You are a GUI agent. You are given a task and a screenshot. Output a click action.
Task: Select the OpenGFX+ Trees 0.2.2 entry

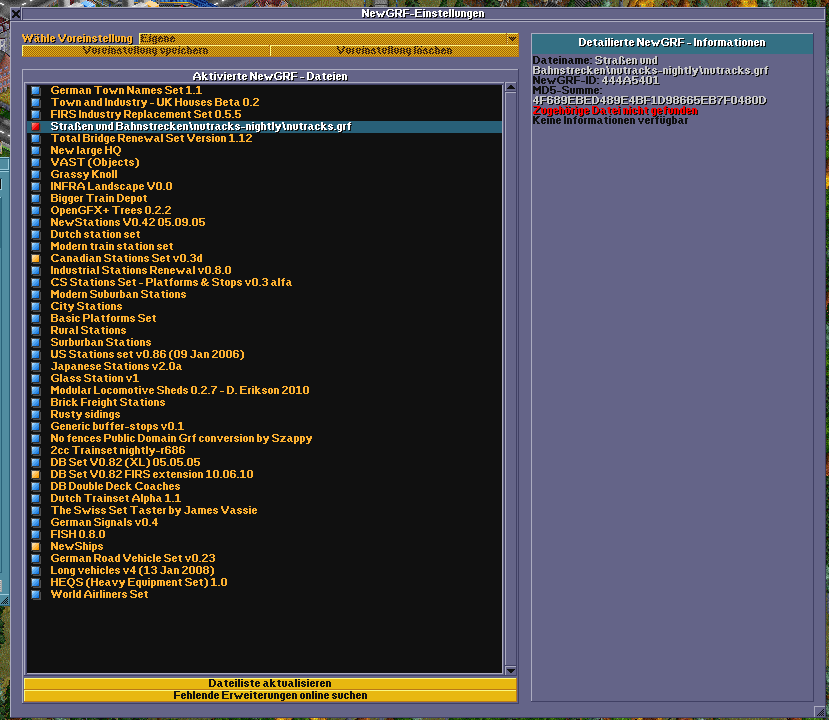111,211
